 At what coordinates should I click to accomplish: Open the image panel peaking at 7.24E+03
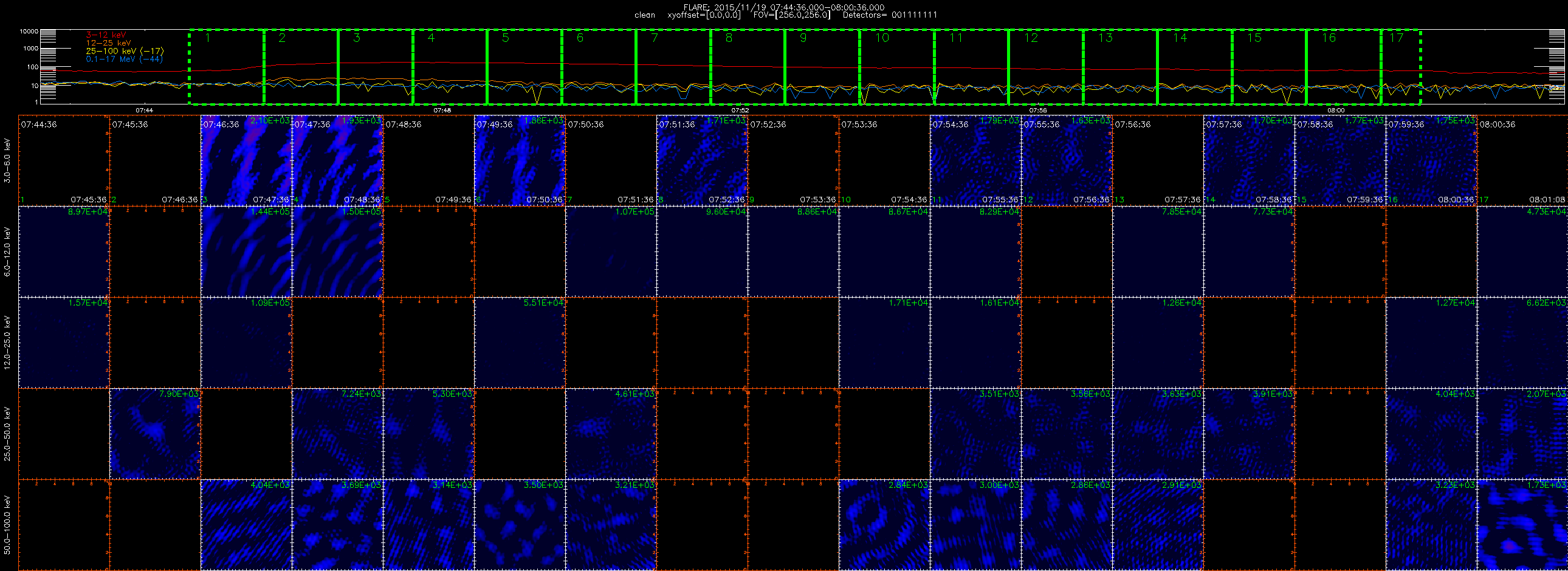(338, 434)
